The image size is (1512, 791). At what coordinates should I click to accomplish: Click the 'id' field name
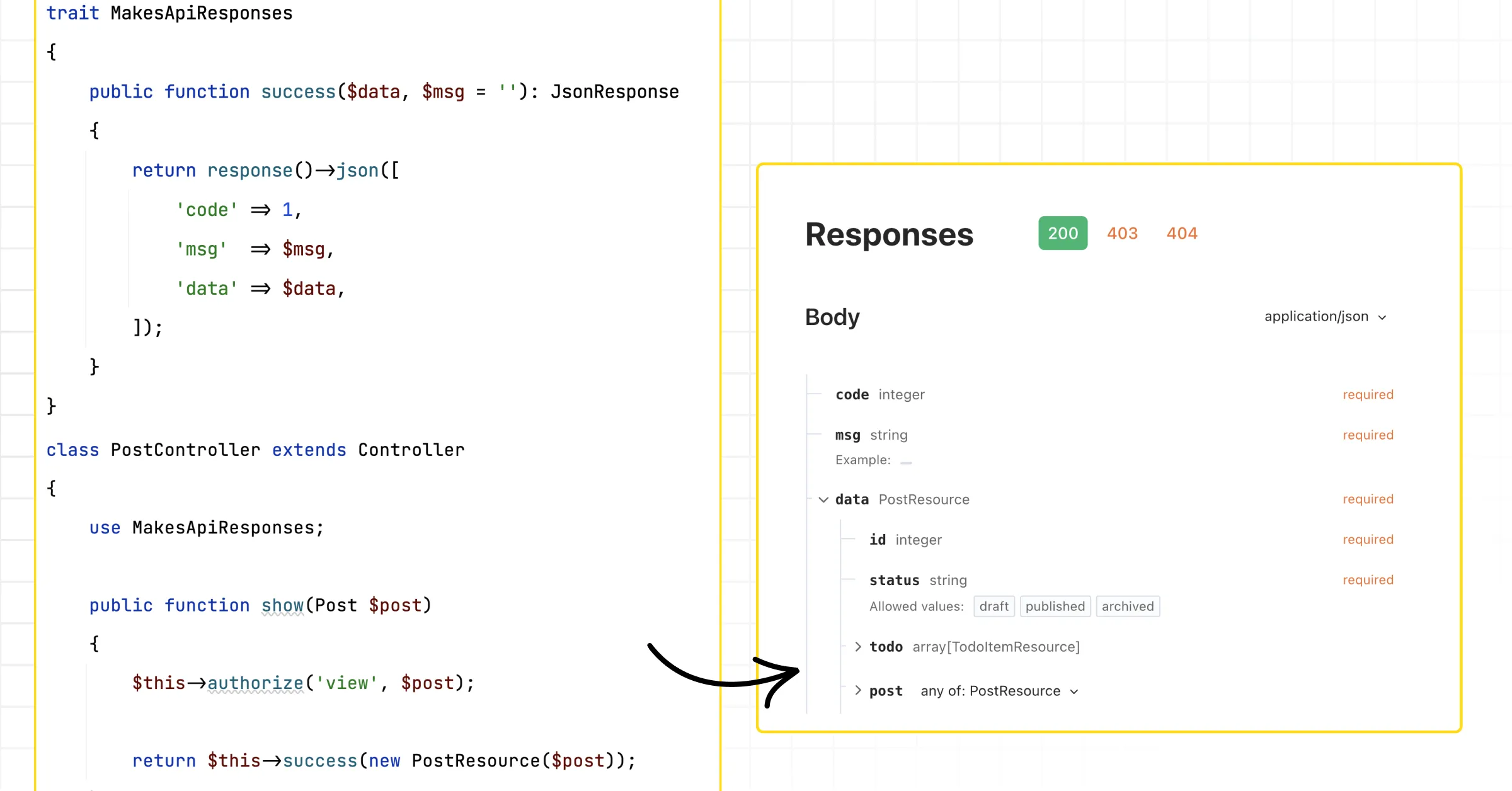point(878,540)
